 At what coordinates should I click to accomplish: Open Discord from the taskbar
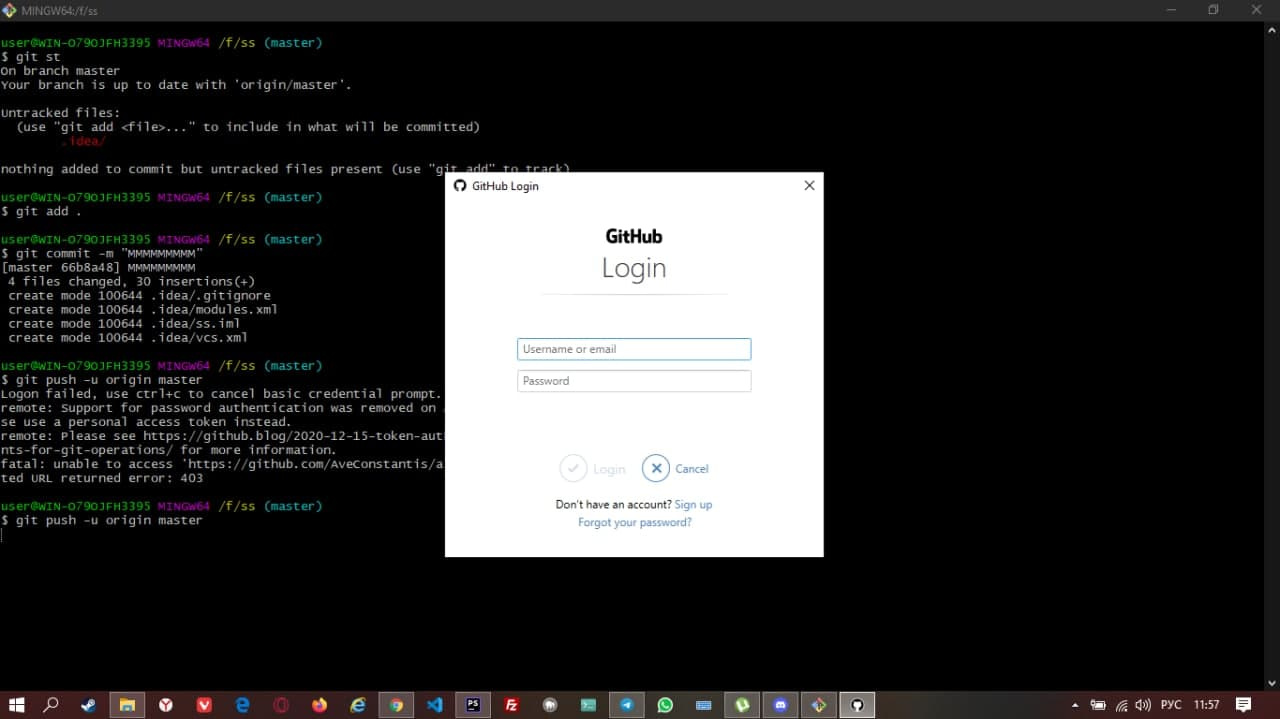pos(780,705)
